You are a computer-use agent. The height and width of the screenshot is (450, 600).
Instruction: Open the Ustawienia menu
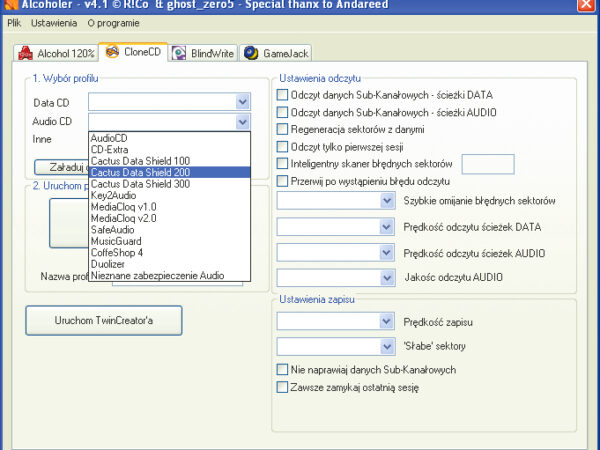pyautogui.click(x=52, y=22)
